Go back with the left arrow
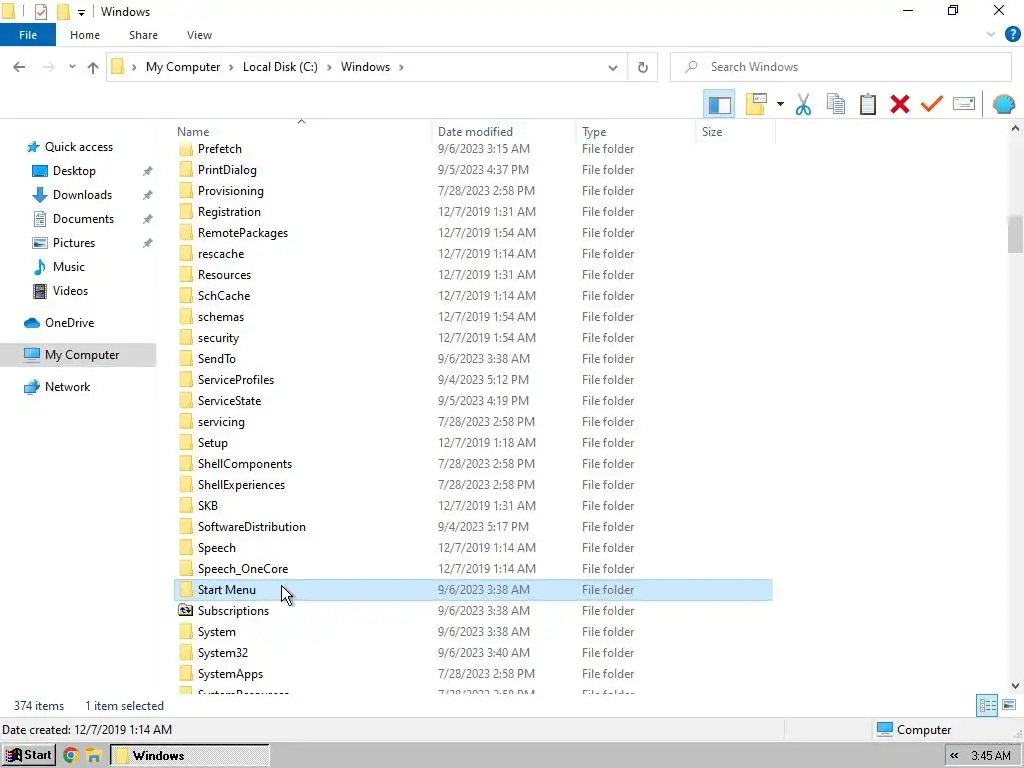The height and width of the screenshot is (768, 1024). tap(19, 67)
